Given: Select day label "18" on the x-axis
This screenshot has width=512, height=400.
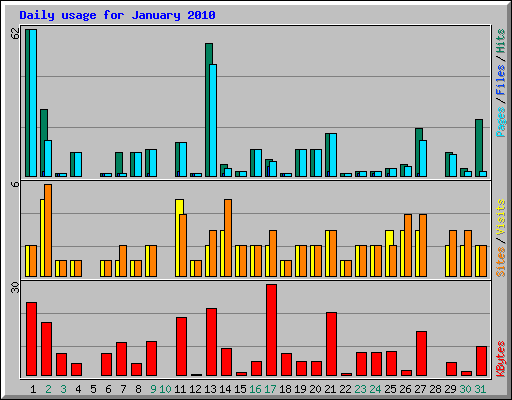Looking at the screenshot, I should (x=285, y=389).
